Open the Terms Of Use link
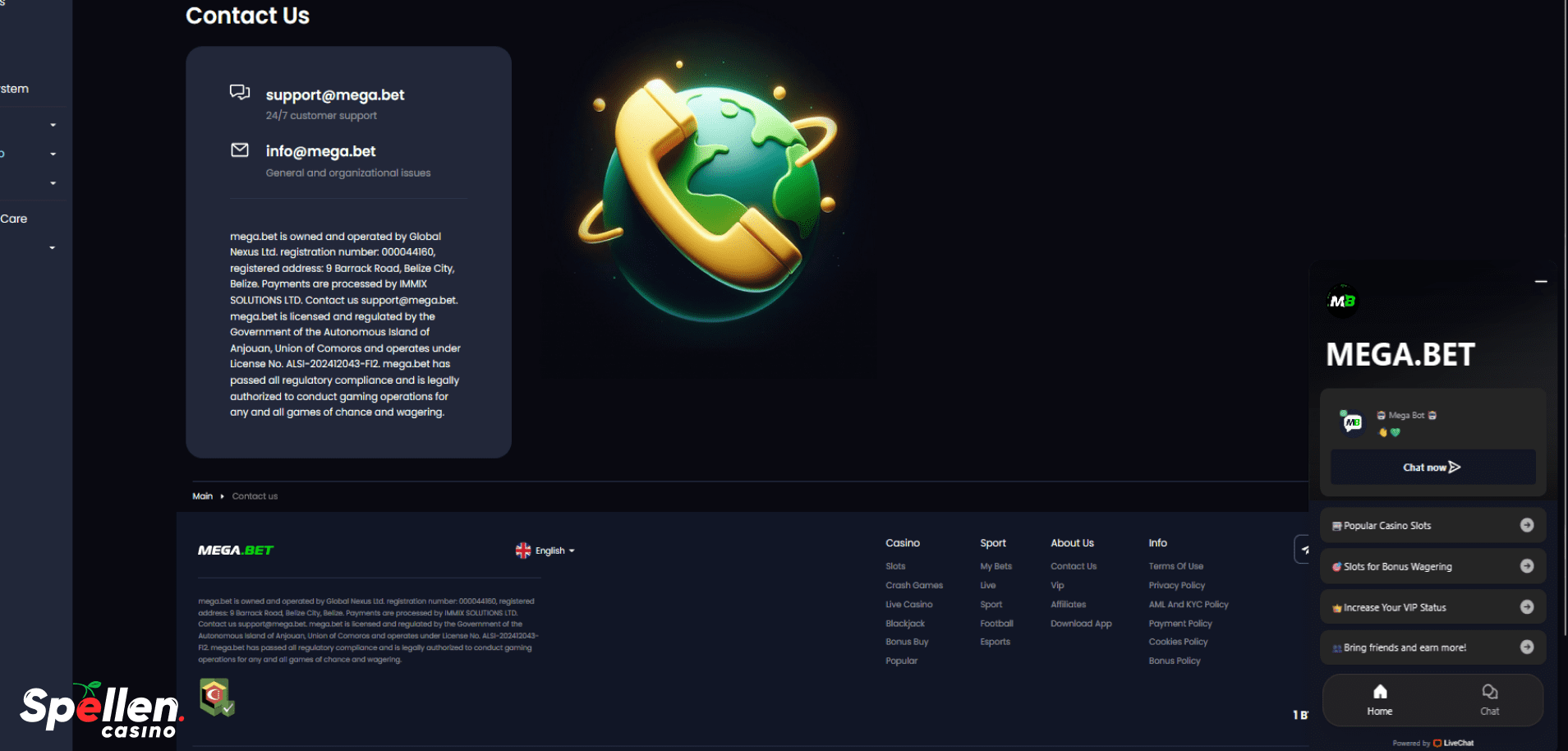This screenshot has width=1568, height=751. click(1175, 566)
